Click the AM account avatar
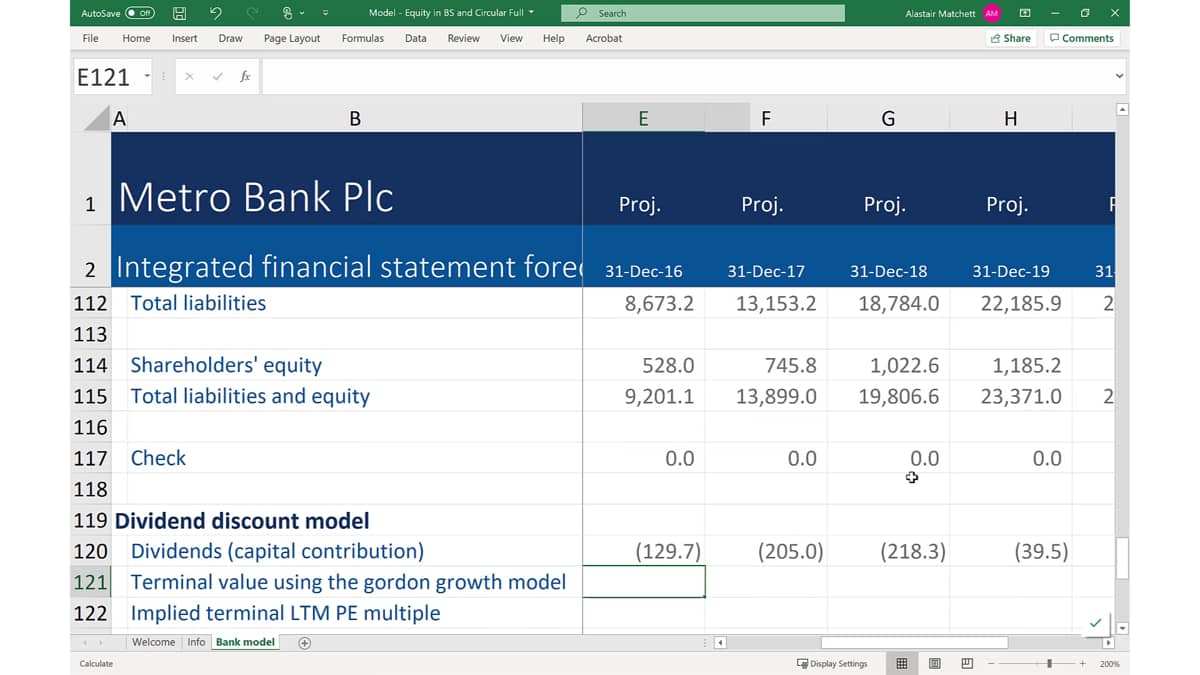Viewport: 1200px width, 675px height. (x=991, y=13)
